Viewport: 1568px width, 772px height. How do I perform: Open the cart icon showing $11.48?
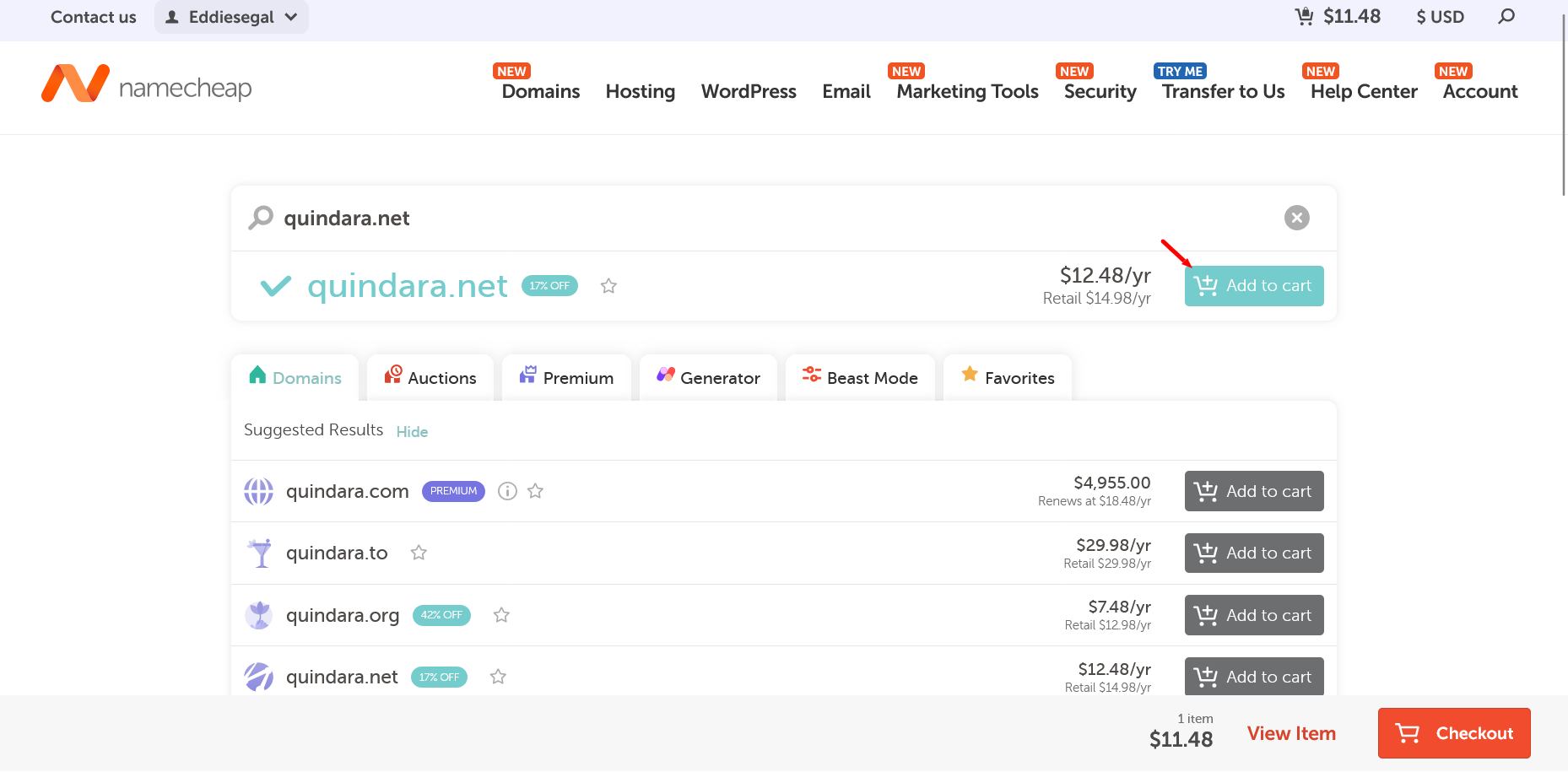click(1338, 16)
